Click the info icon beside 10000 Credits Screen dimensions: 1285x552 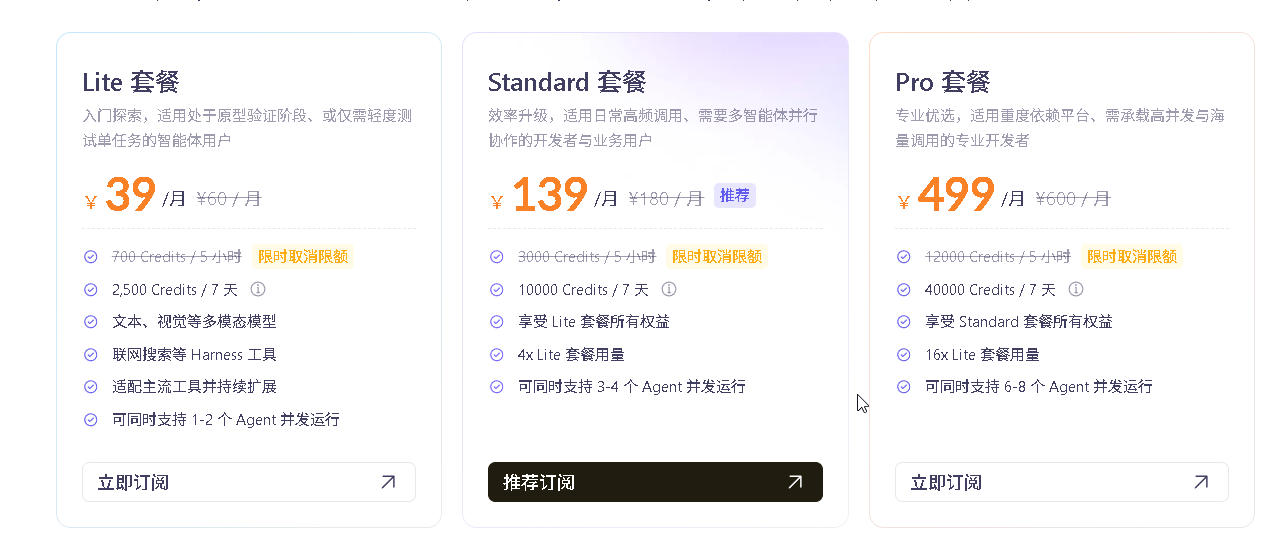[x=669, y=290]
